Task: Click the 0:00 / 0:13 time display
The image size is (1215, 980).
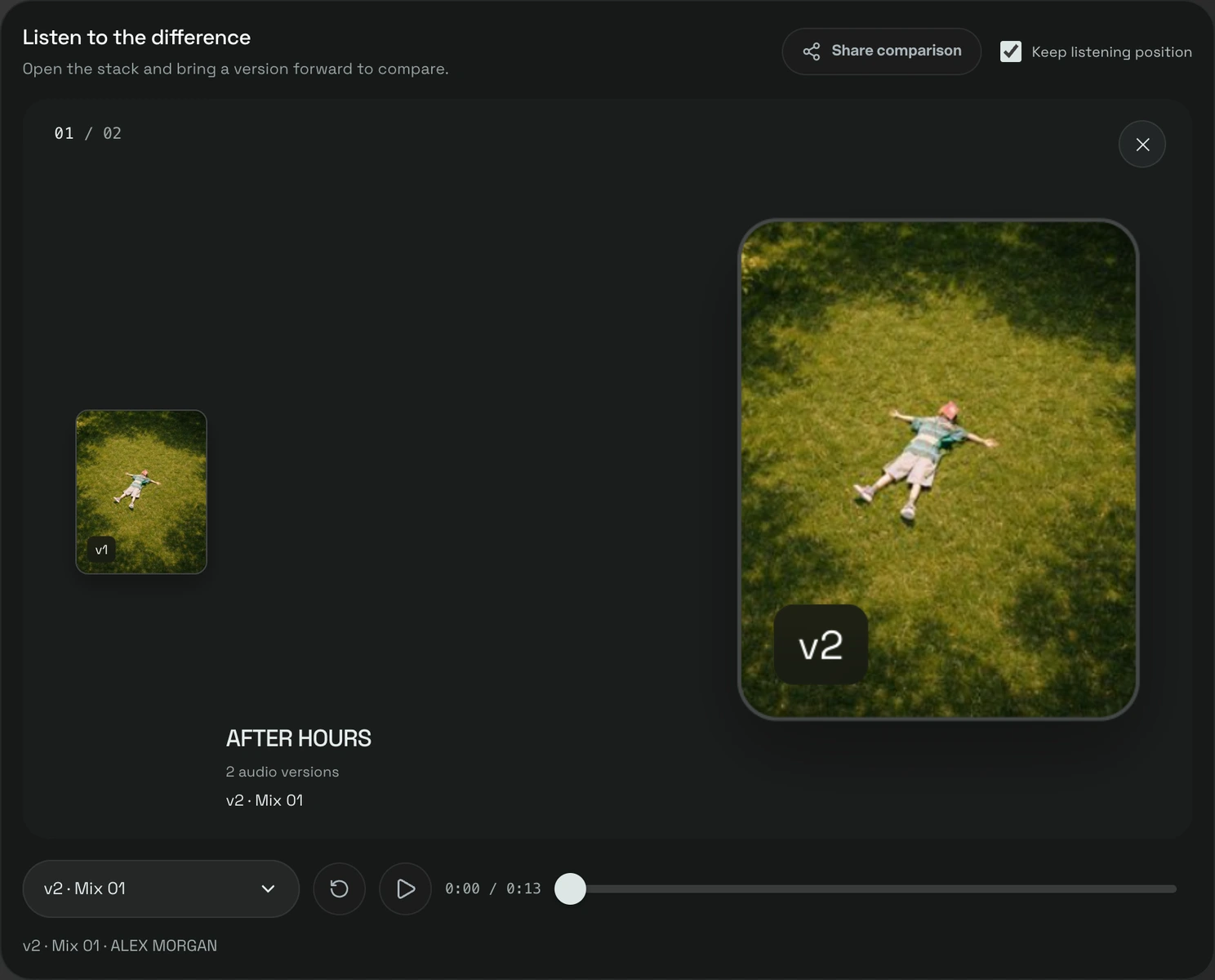Action: 493,889
